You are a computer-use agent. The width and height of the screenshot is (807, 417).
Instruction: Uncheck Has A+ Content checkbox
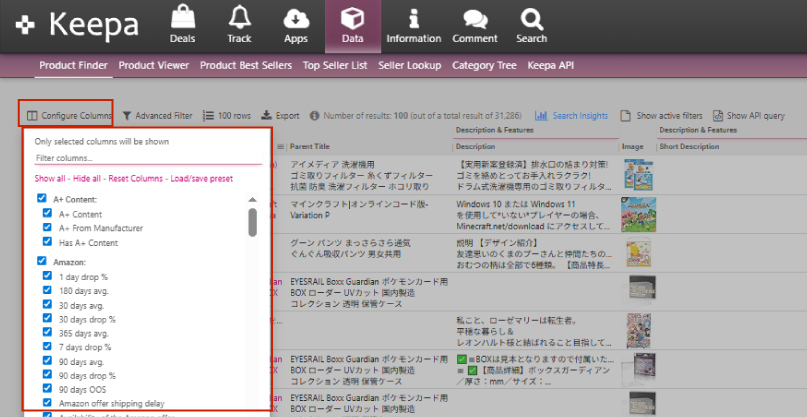click(47, 241)
